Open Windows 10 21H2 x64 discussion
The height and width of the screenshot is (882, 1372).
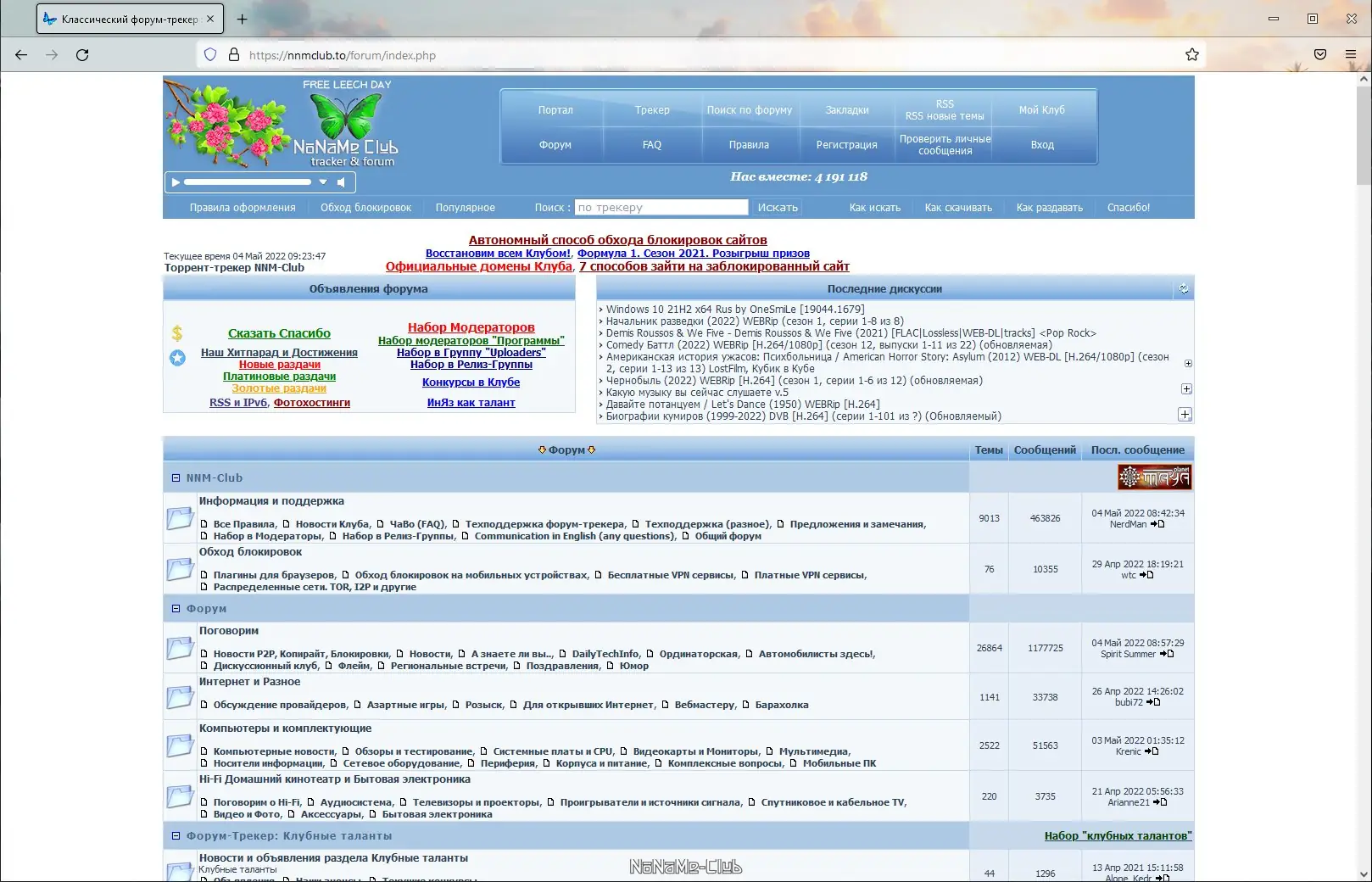click(x=735, y=310)
